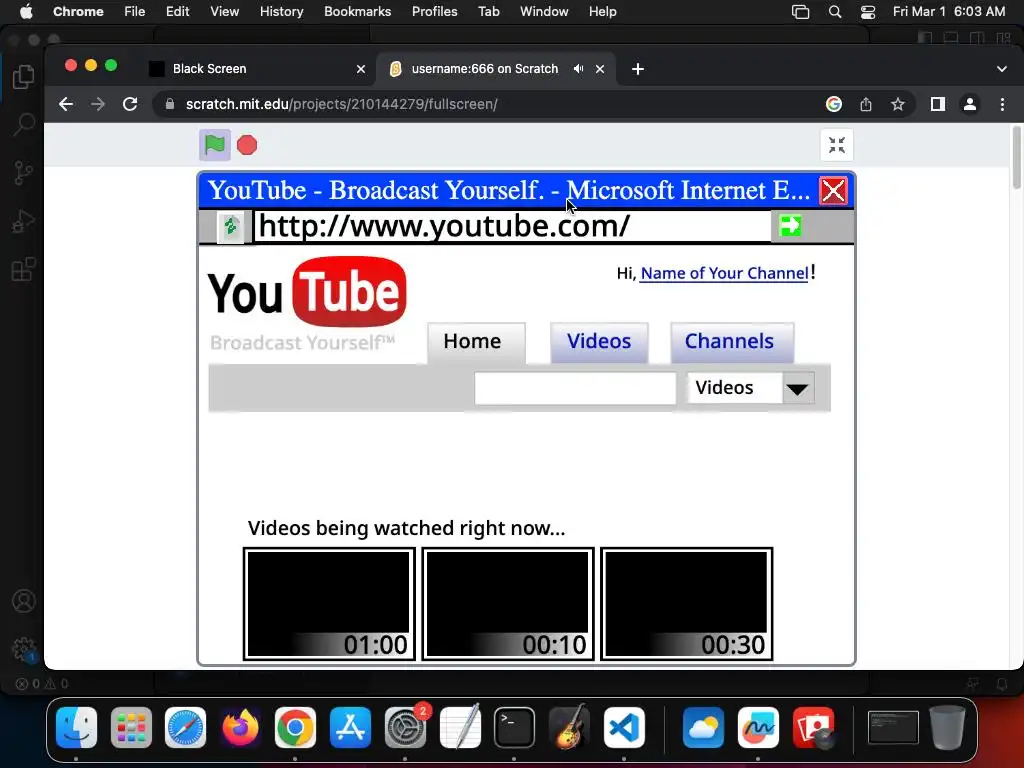Open Control Center in menu bar

point(867,12)
